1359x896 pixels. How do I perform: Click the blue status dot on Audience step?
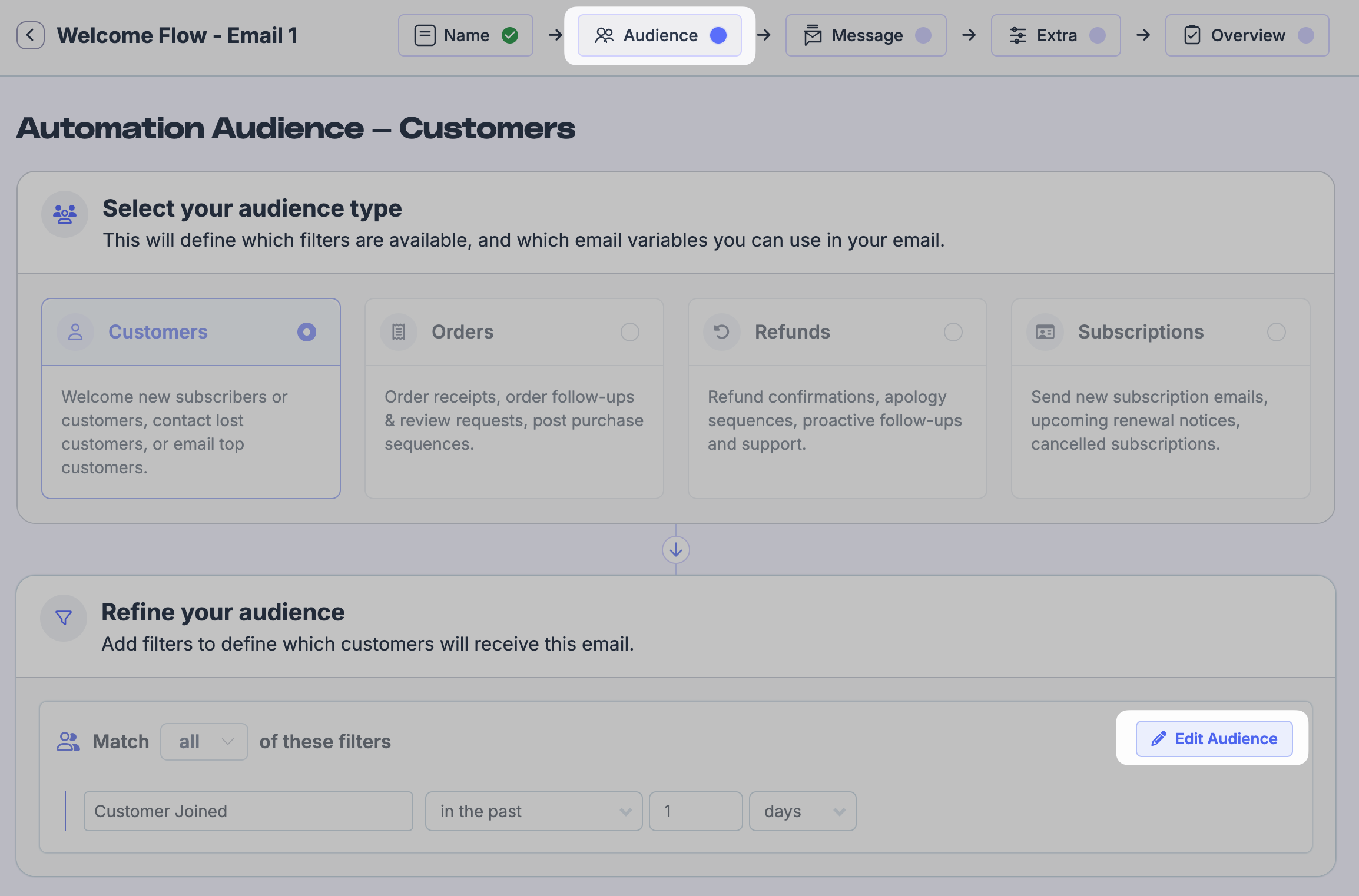point(718,35)
